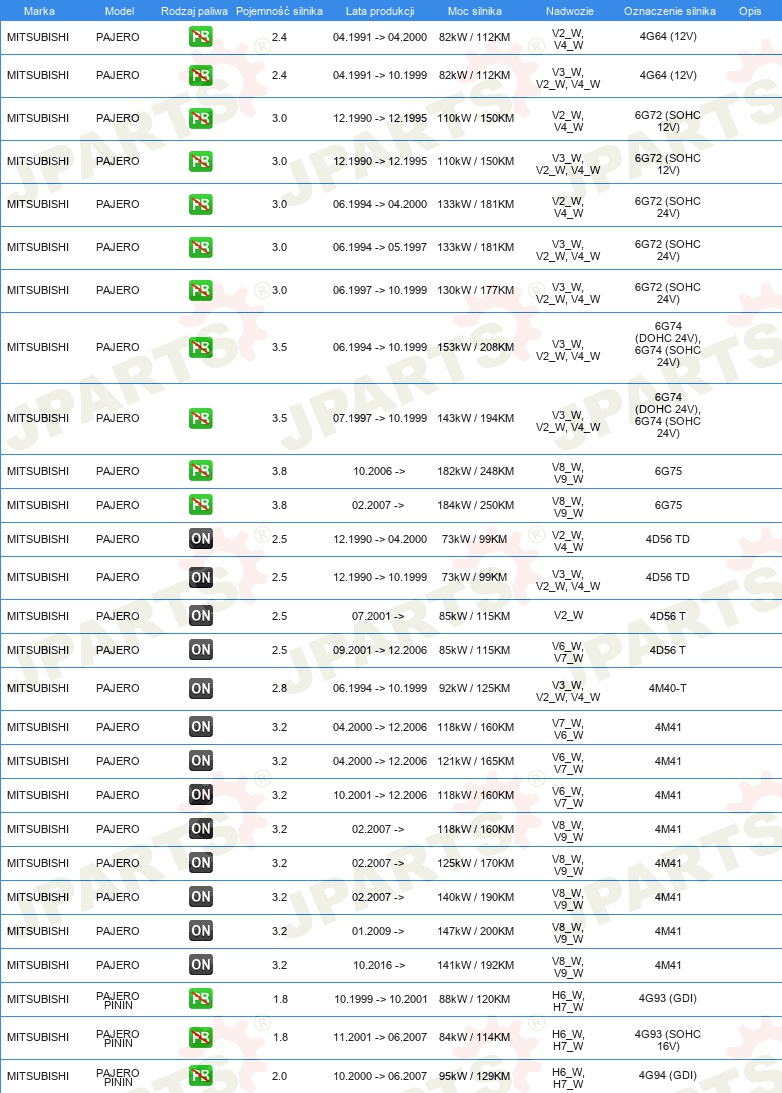Click the Rodzaj paliwa column header
This screenshot has width=782, height=1093.
tap(194, 11)
